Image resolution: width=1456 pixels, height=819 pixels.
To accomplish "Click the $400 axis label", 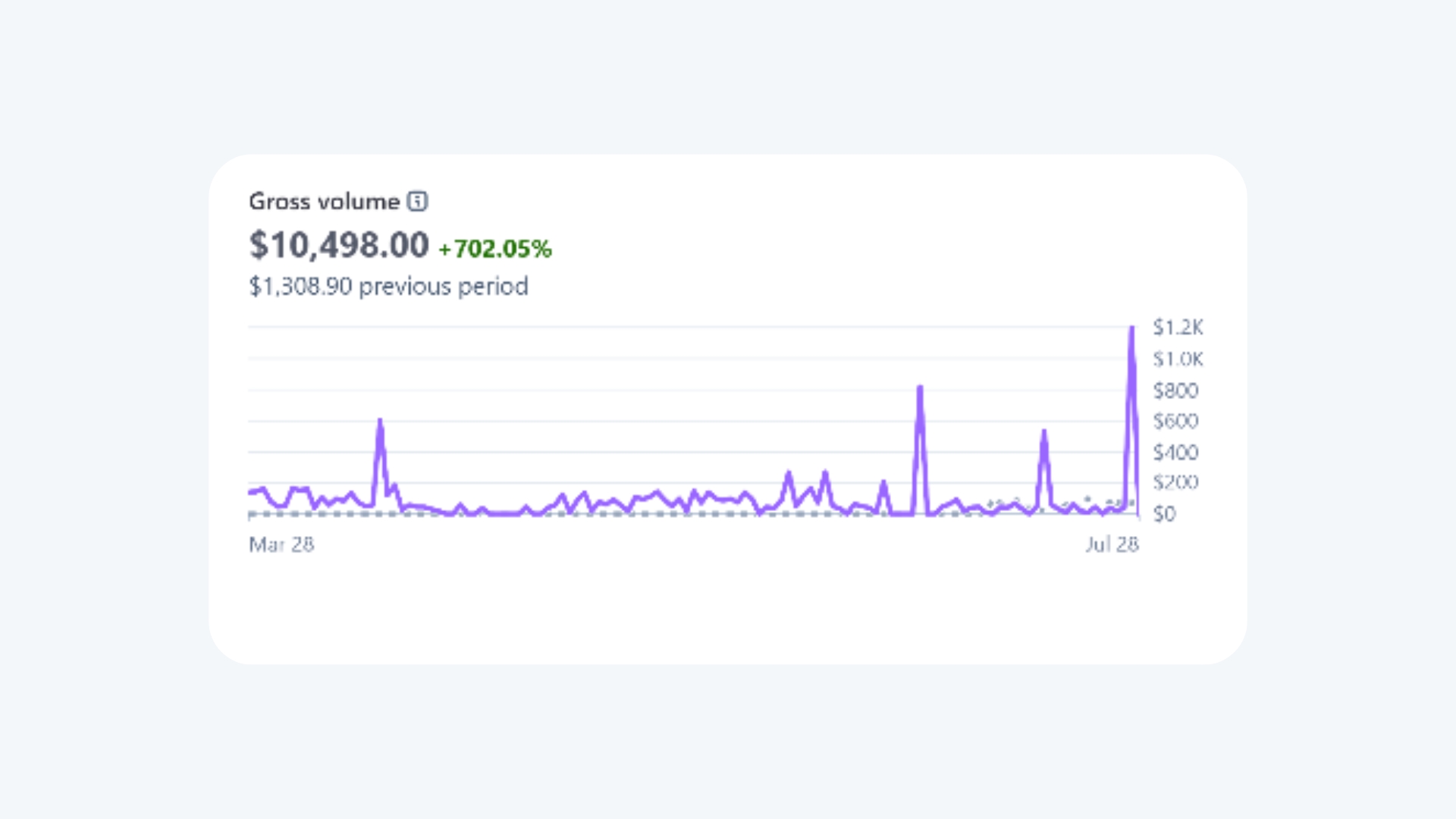I will pyautogui.click(x=1175, y=453).
